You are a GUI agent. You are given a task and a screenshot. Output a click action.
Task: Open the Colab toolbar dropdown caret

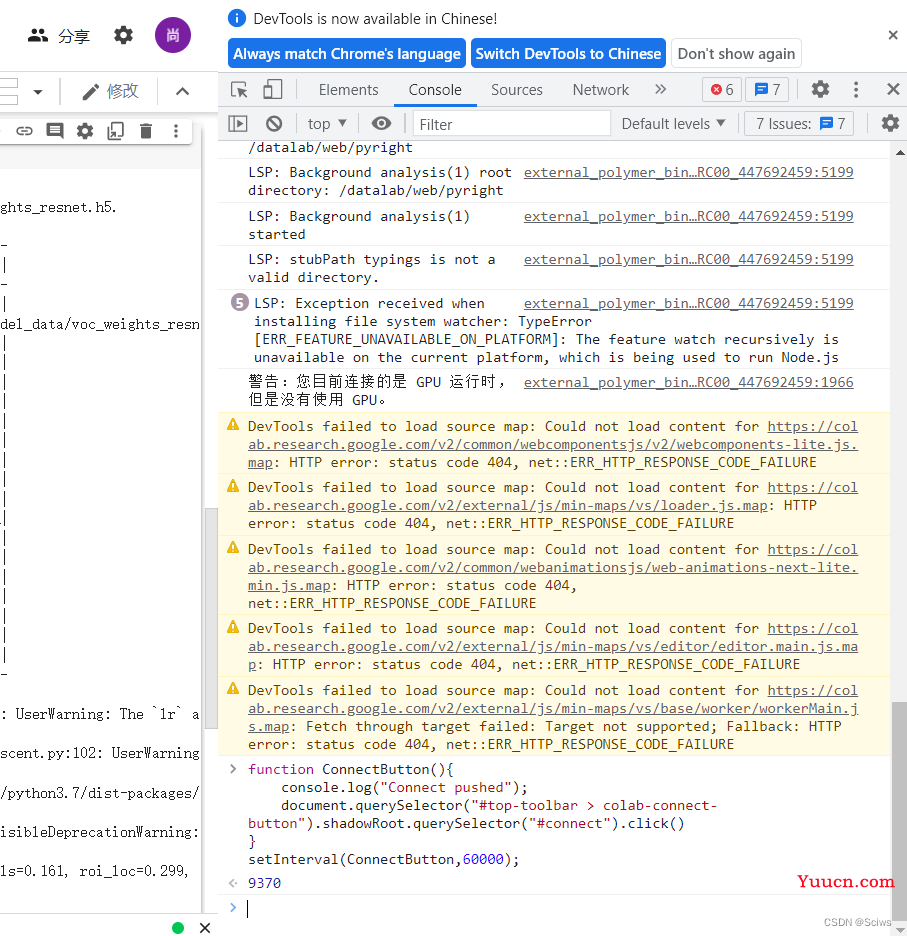click(38, 92)
